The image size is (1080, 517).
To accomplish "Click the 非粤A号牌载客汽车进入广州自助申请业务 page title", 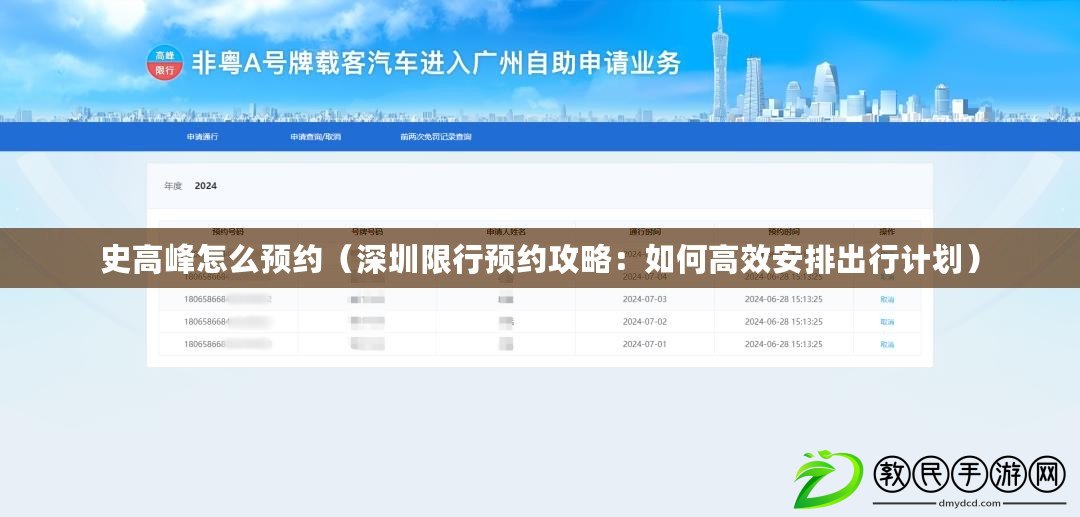I will pos(436,63).
